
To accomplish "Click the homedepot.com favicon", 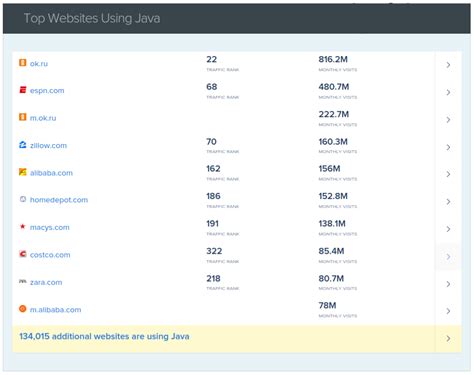I will click(22, 199).
